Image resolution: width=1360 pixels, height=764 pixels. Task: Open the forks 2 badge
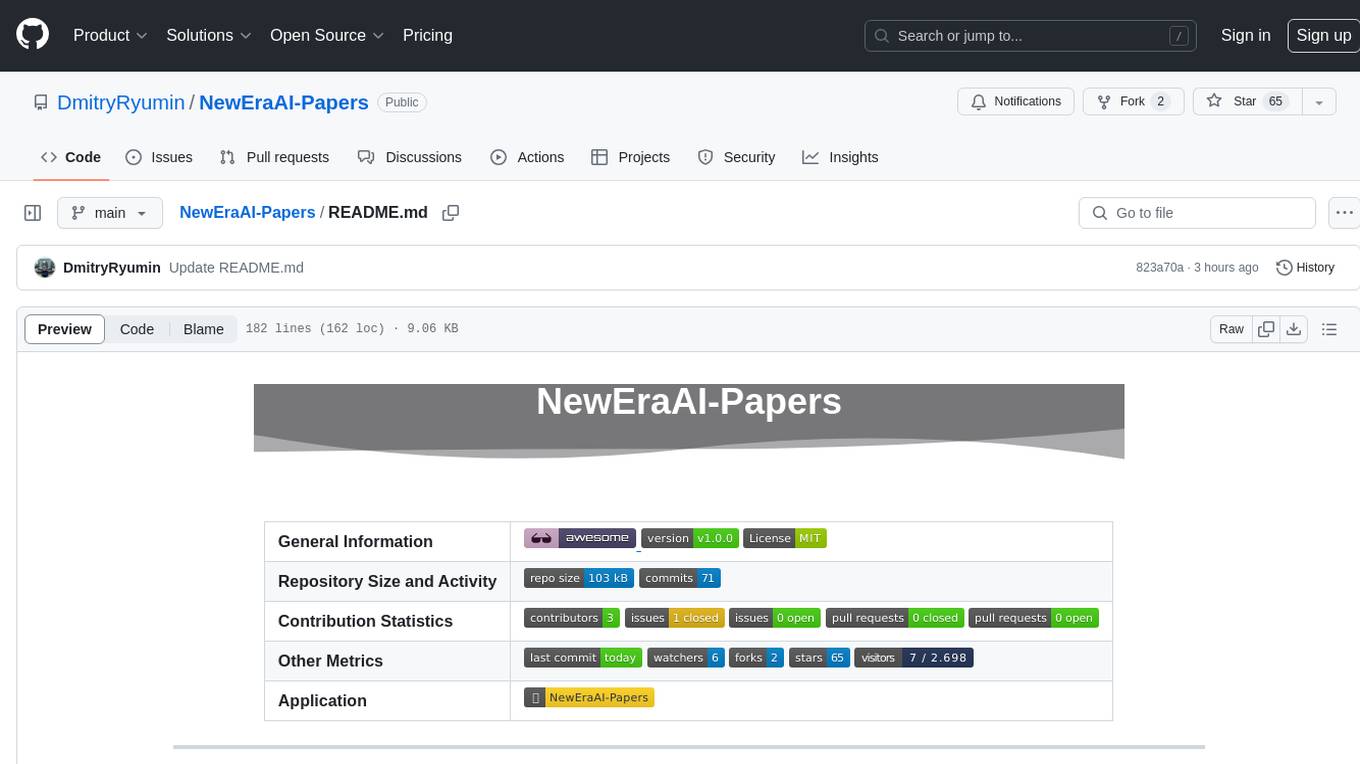pos(756,658)
